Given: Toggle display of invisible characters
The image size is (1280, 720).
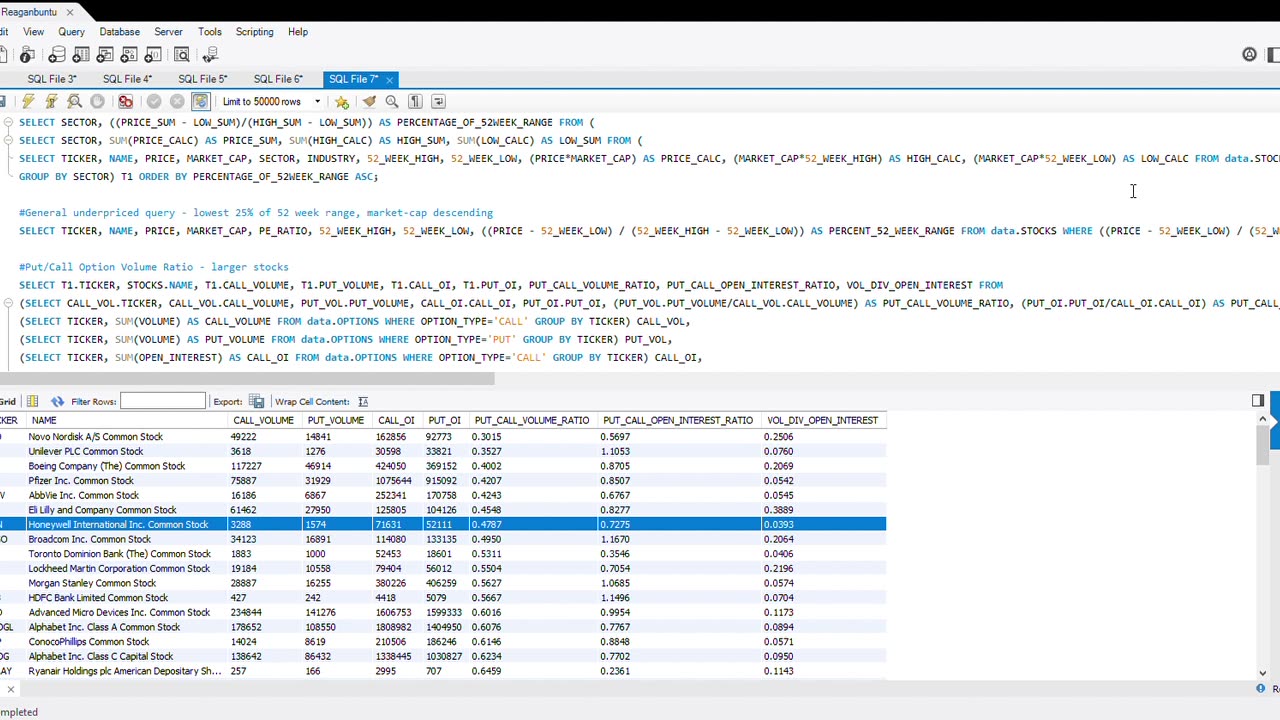Looking at the screenshot, I should 415,101.
